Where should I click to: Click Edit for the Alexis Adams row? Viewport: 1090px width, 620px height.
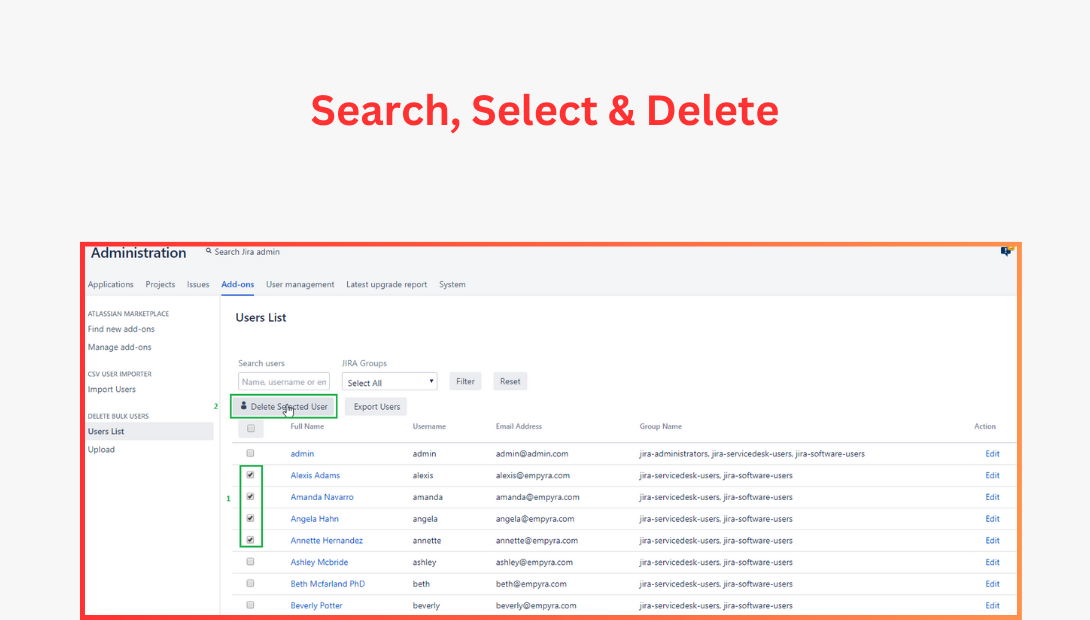point(992,475)
